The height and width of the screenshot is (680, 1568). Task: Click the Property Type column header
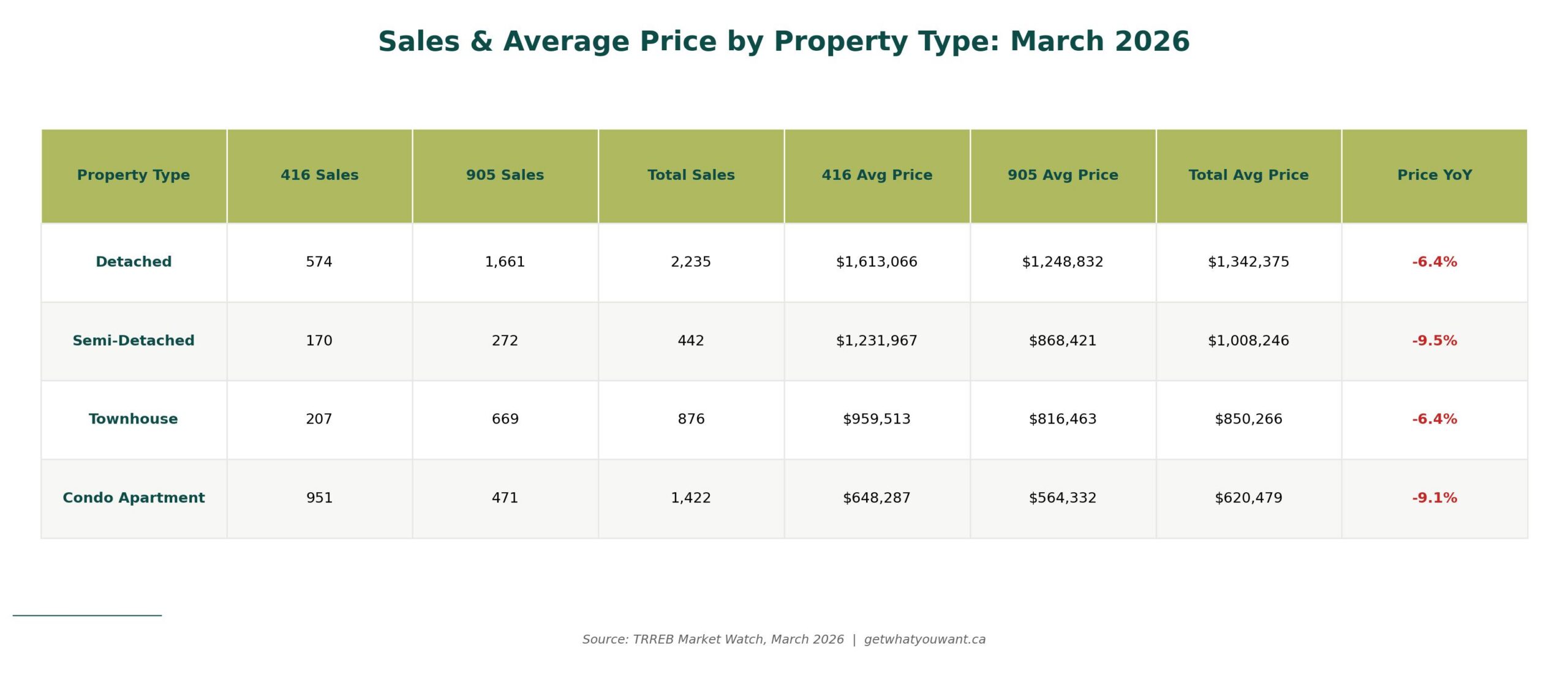[134, 175]
